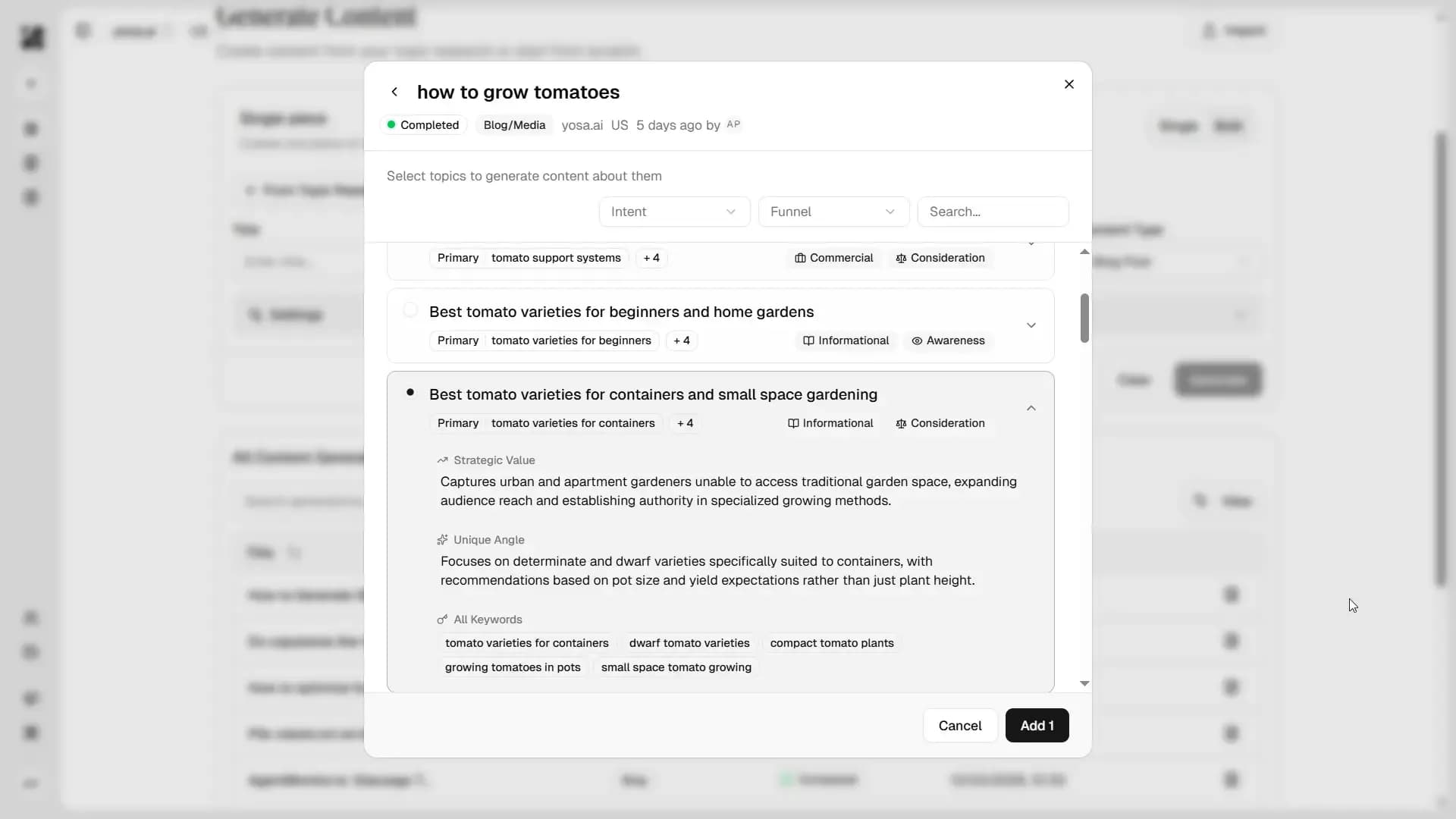Click the Completed status indicator
The image size is (1456, 819).
[x=422, y=124]
